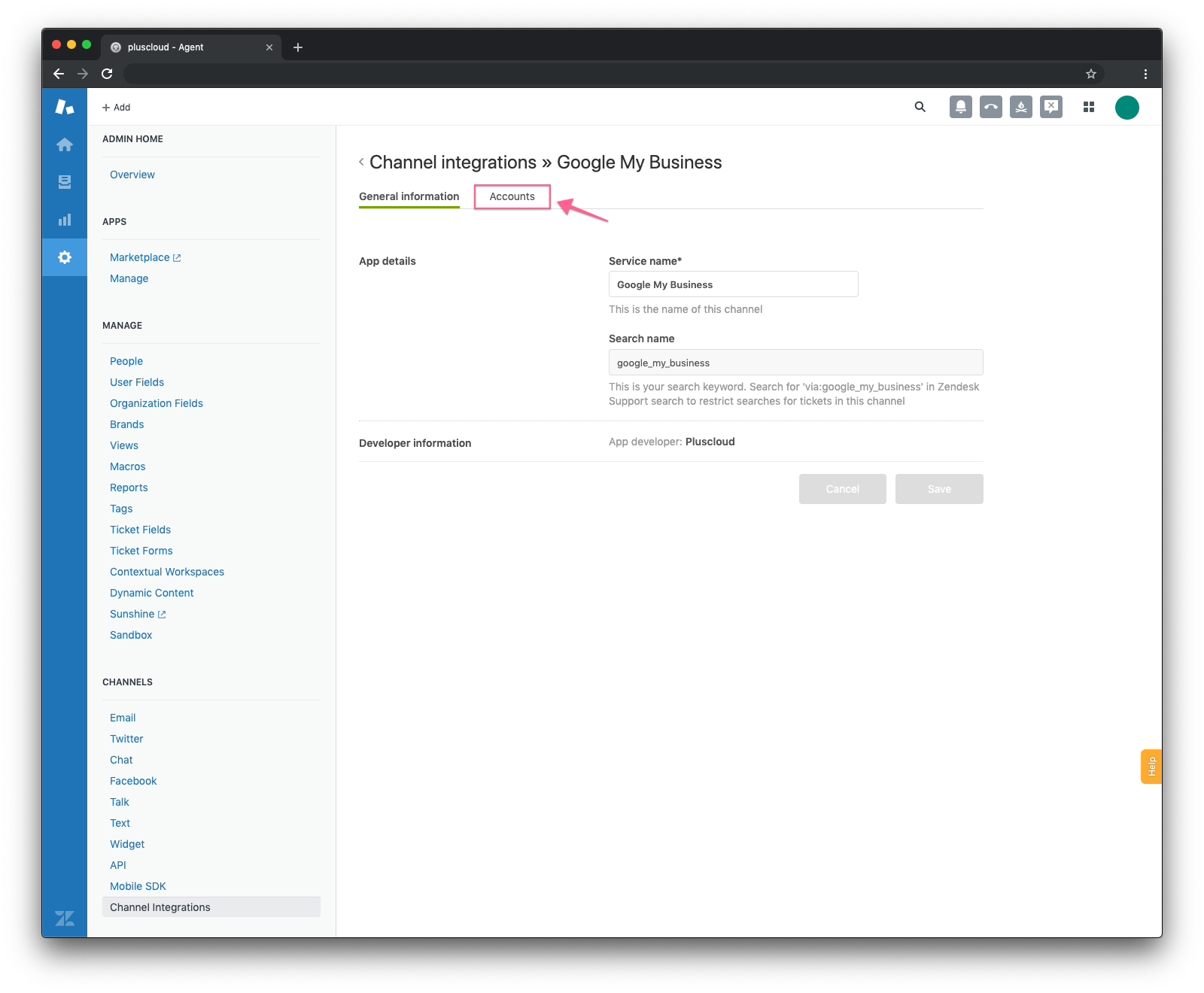Open the Views link in Manage
The image size is (1204, 993).
124,445
